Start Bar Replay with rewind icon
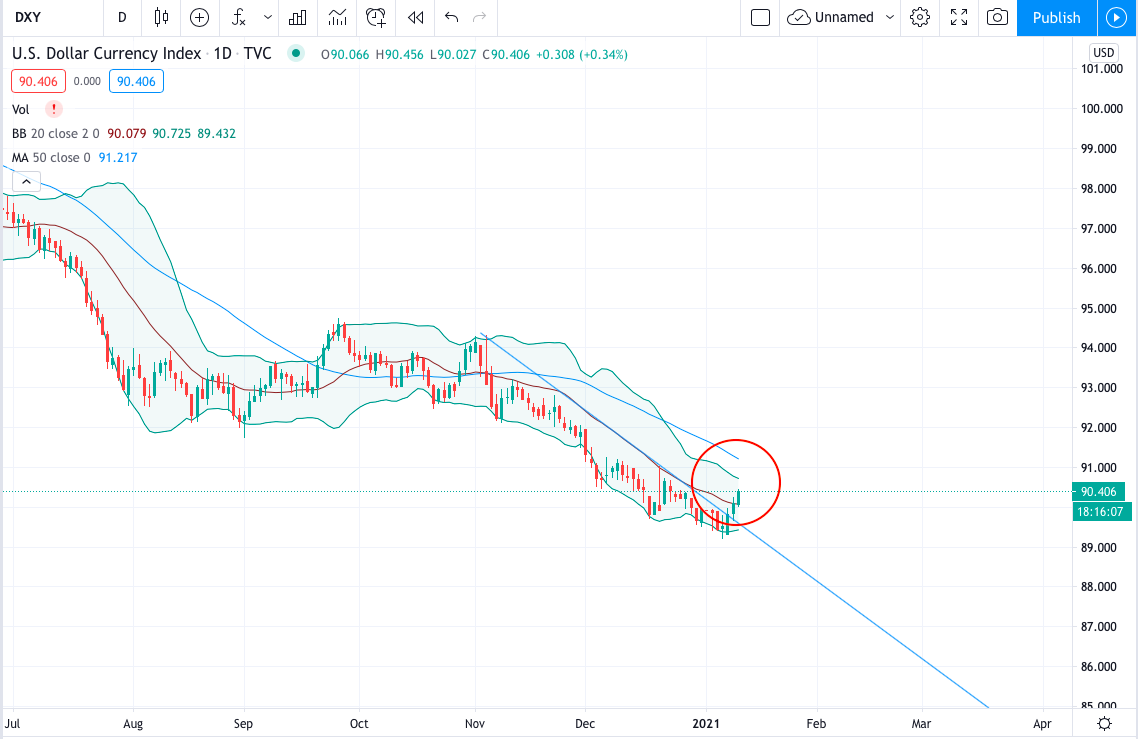 [x=415, y=18]
